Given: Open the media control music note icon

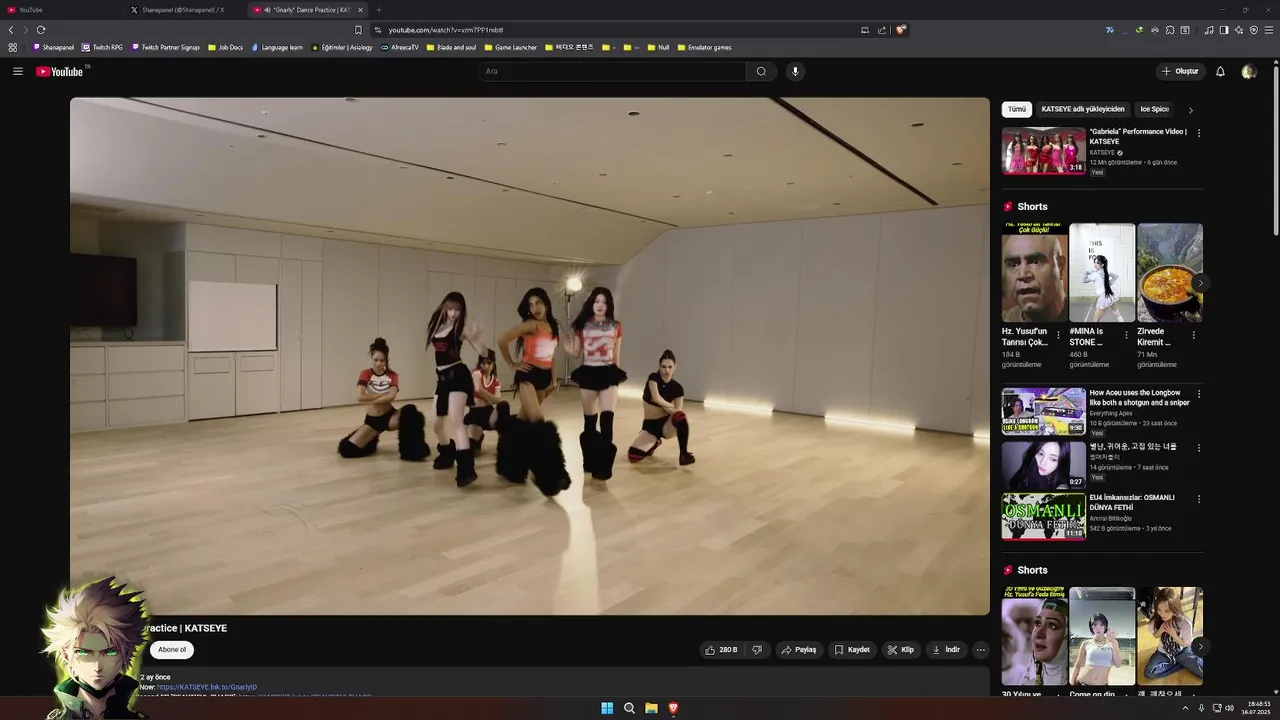Looking at the screenshot, I should coord(1209,30).
